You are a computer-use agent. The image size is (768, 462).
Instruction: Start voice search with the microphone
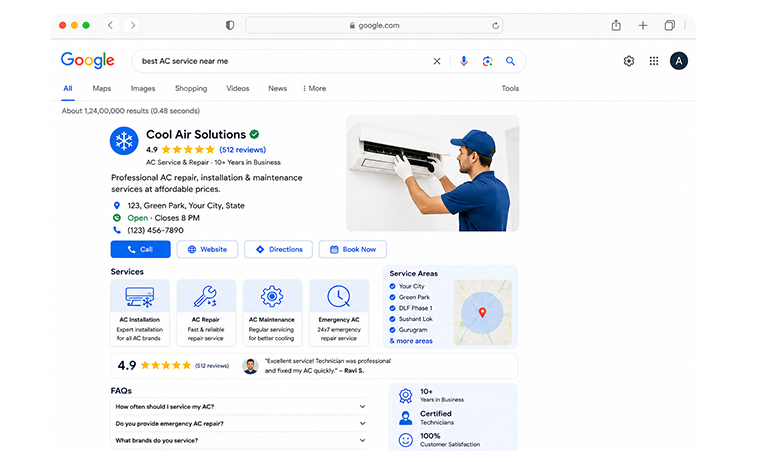pos(463,61)
